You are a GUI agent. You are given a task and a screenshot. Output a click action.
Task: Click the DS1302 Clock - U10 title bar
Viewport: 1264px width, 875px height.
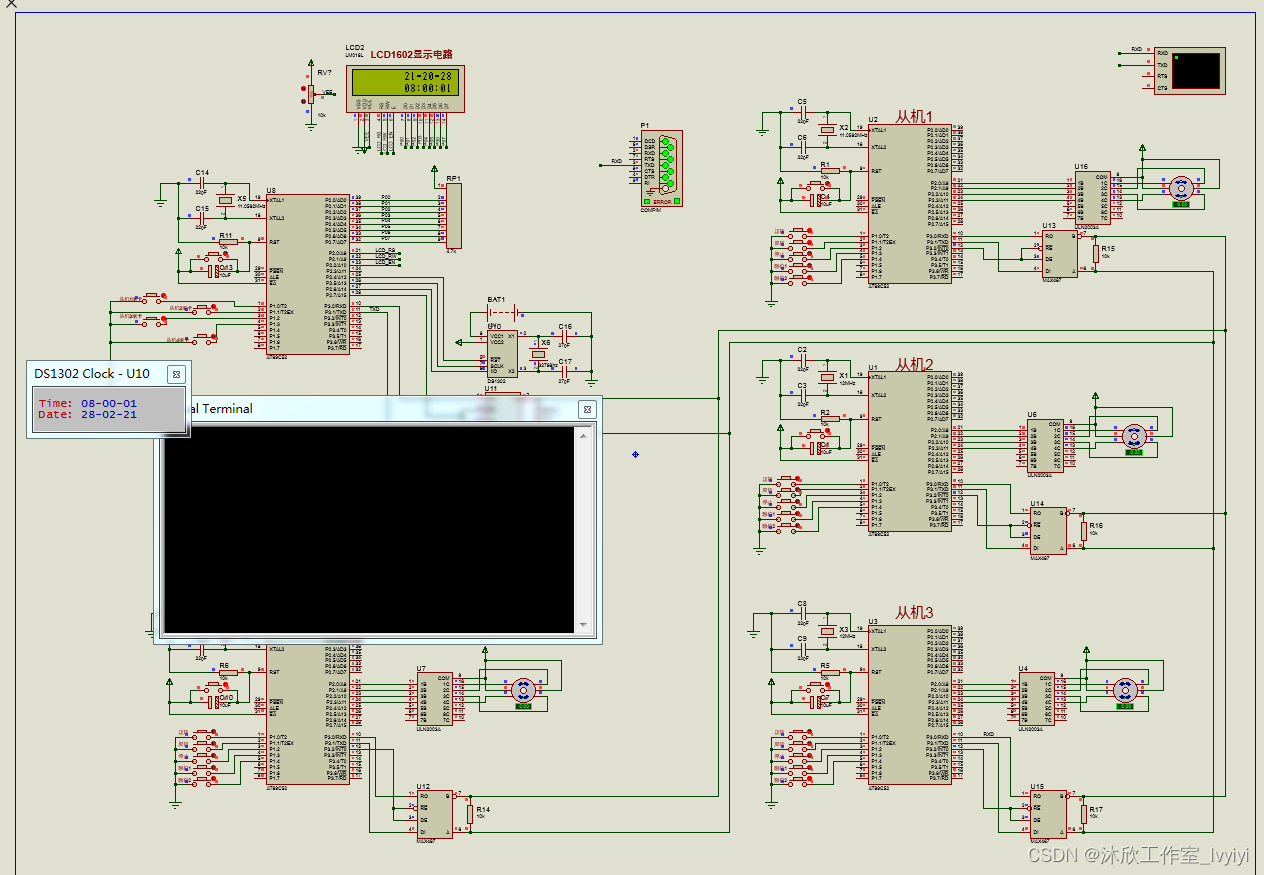click(x=108, y=374)
